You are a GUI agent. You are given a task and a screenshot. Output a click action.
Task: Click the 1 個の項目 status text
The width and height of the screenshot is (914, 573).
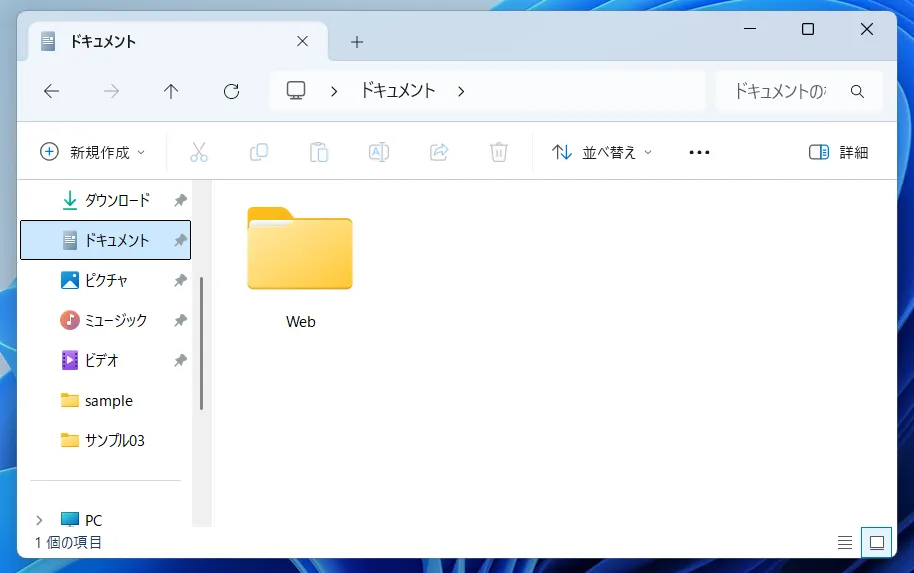68,543
